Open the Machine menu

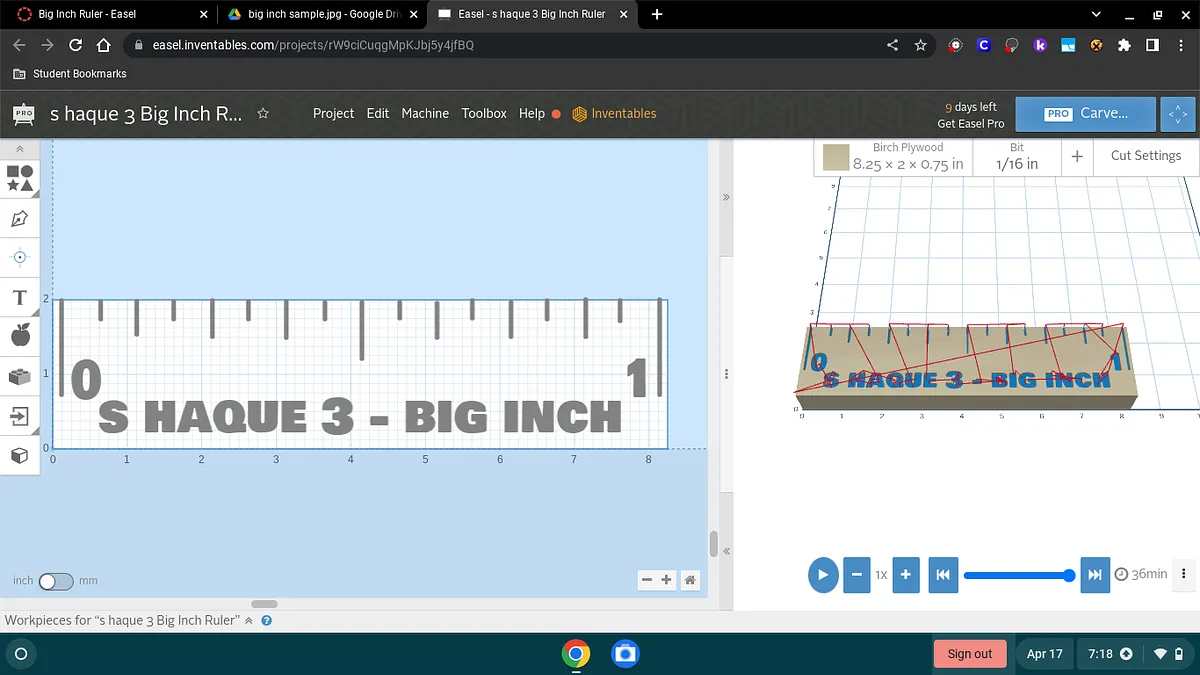(x=425, y=114)
